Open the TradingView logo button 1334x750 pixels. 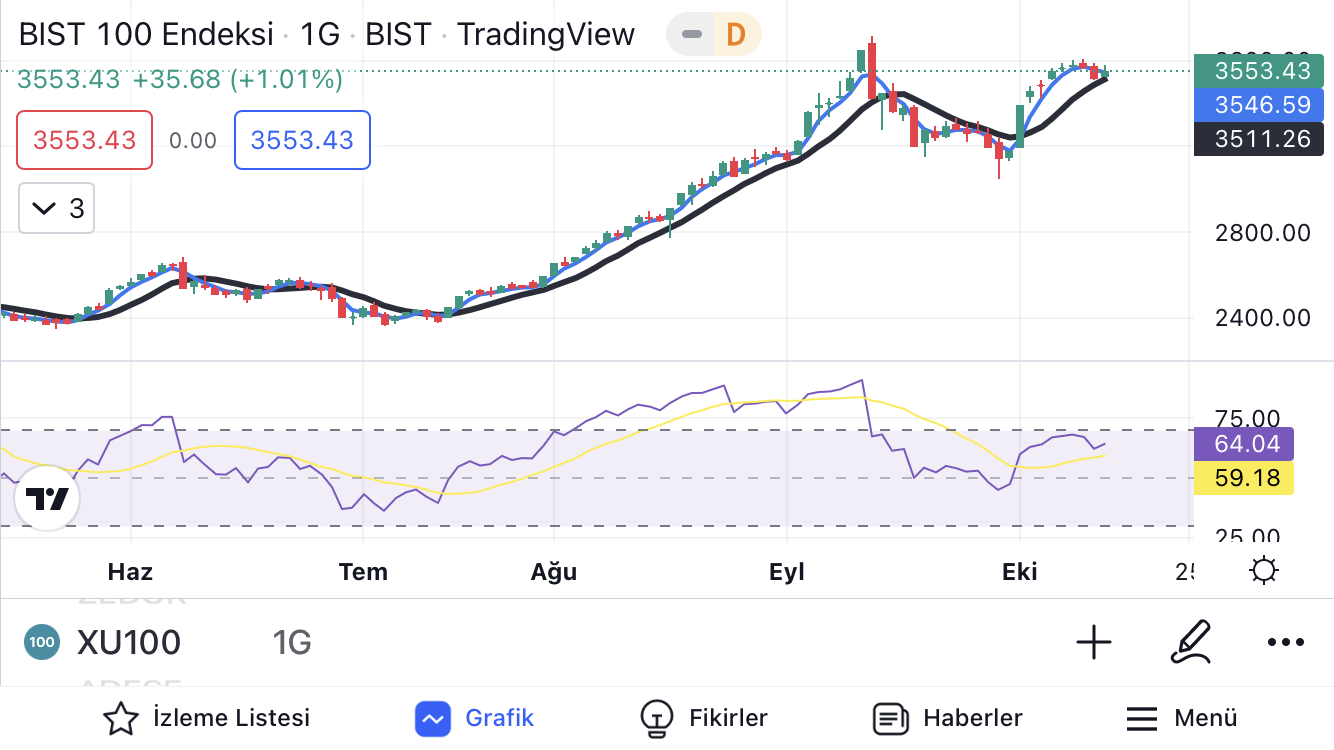[x=47, y=497]
